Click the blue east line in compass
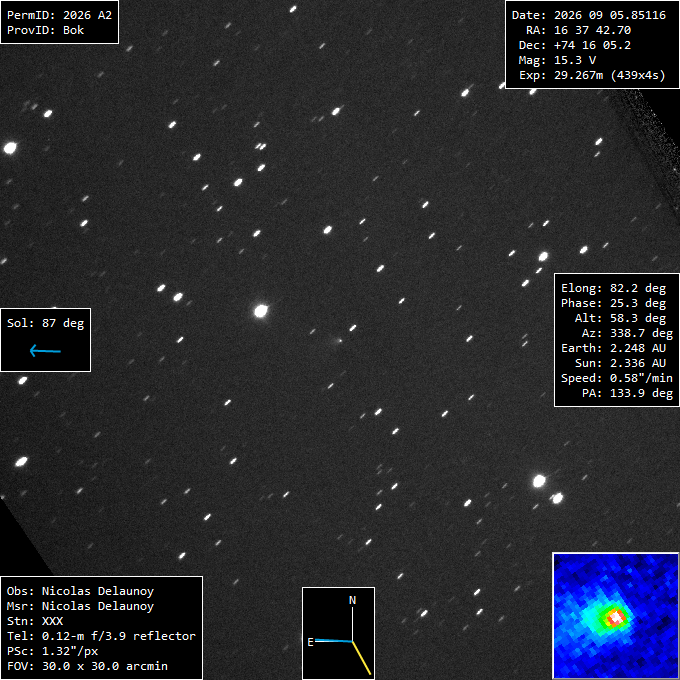The image size is (680, 680). (x=333, y=641)
